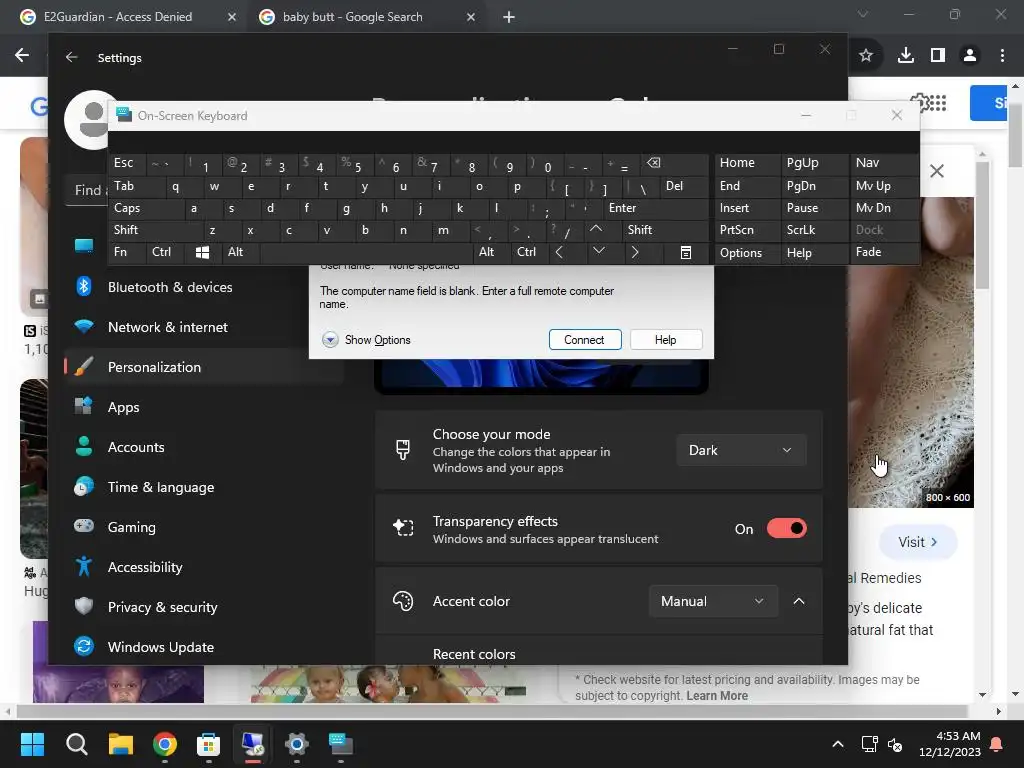
Task: Open File Explorer from taskbar
Action: (121, 744)
